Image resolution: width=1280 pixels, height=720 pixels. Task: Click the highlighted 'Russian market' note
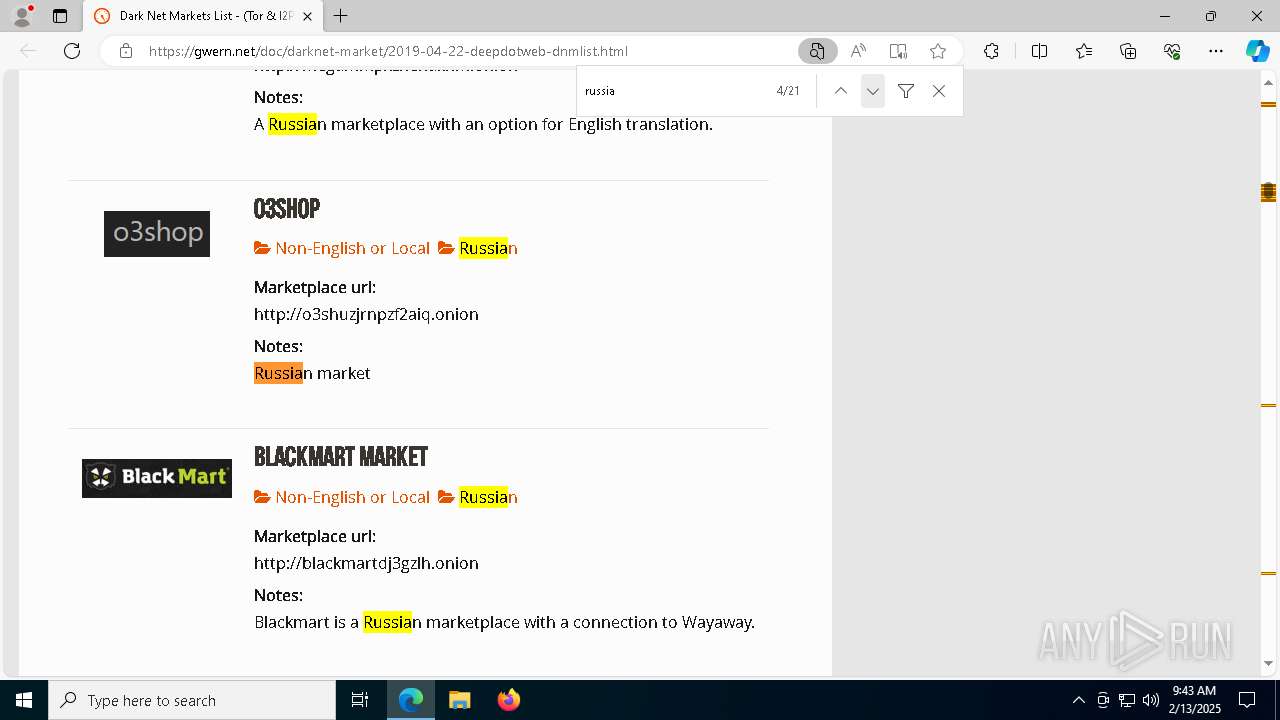click(x=312, y=373)
